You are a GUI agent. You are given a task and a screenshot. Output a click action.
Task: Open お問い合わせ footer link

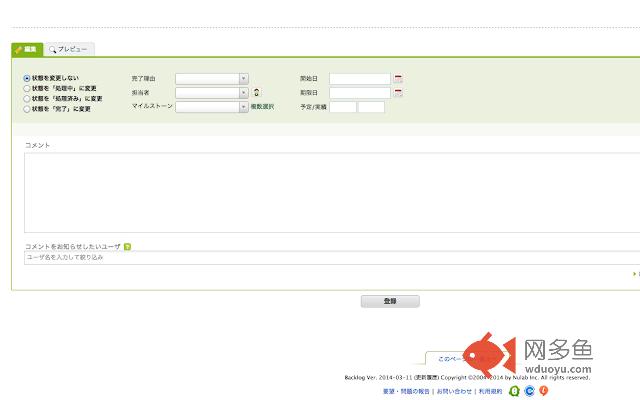tap(454, 391)
